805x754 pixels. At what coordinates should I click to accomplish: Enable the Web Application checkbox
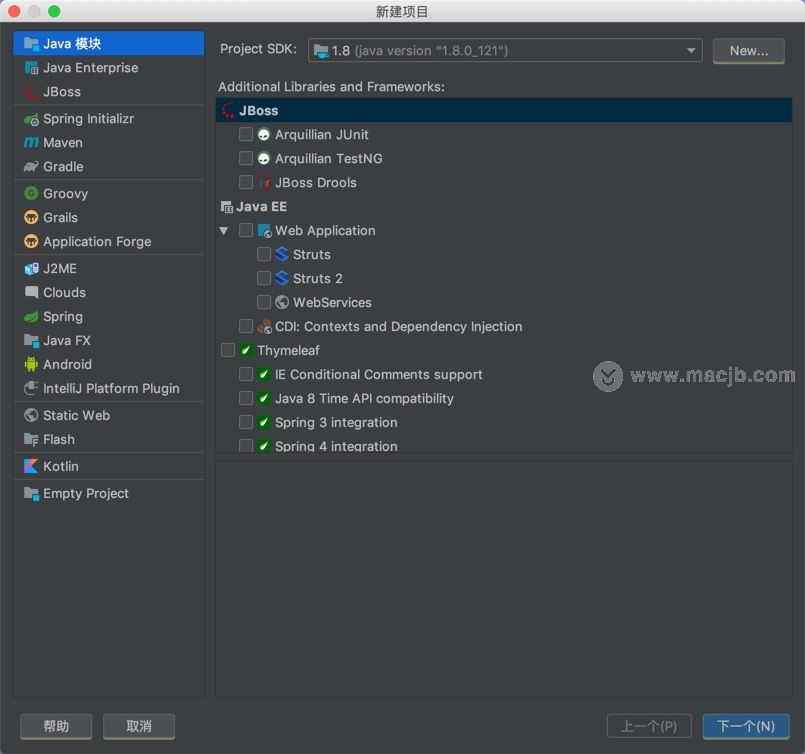246,230
